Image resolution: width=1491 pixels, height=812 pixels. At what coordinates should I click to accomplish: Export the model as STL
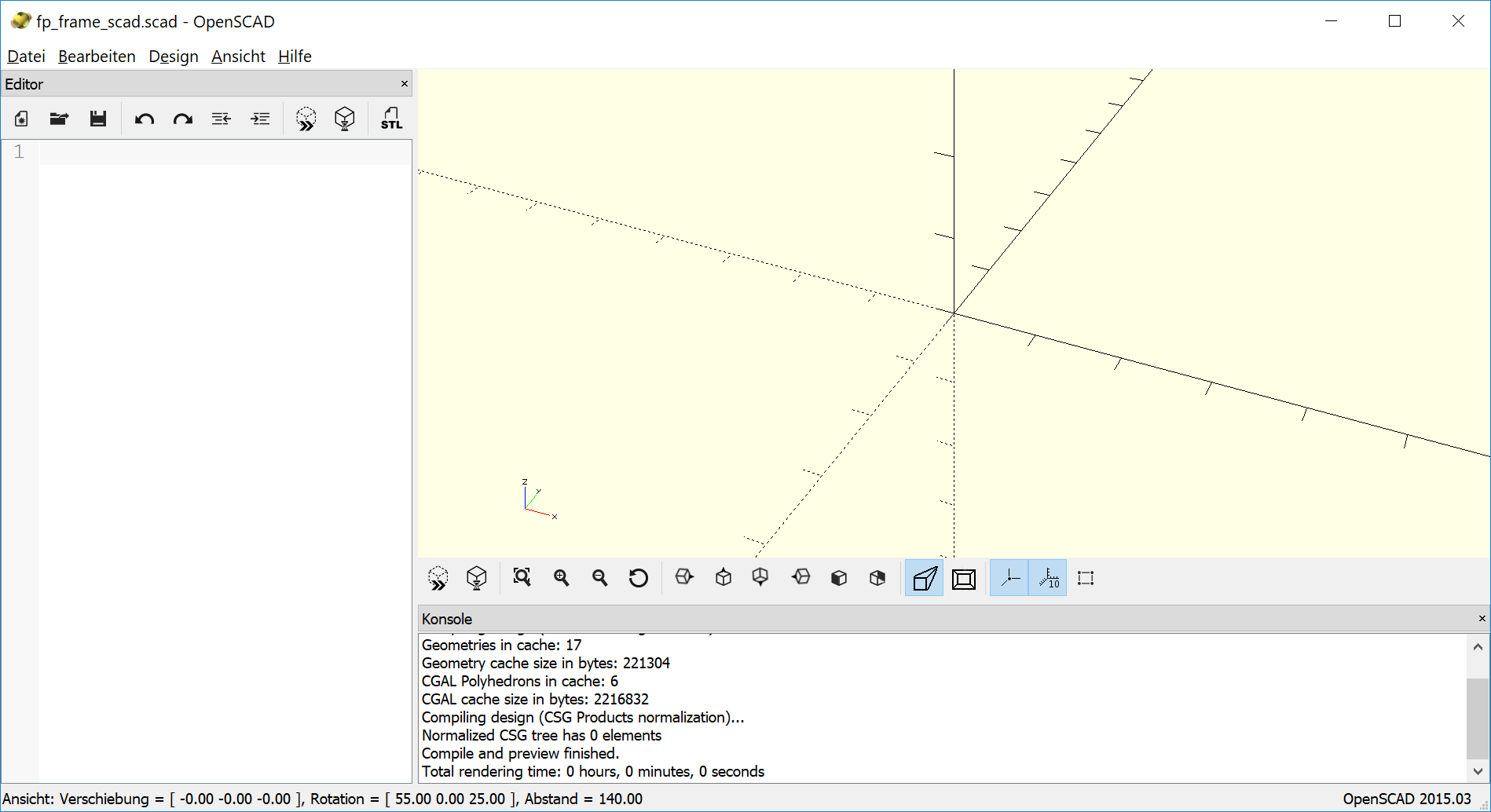[390, 119]
